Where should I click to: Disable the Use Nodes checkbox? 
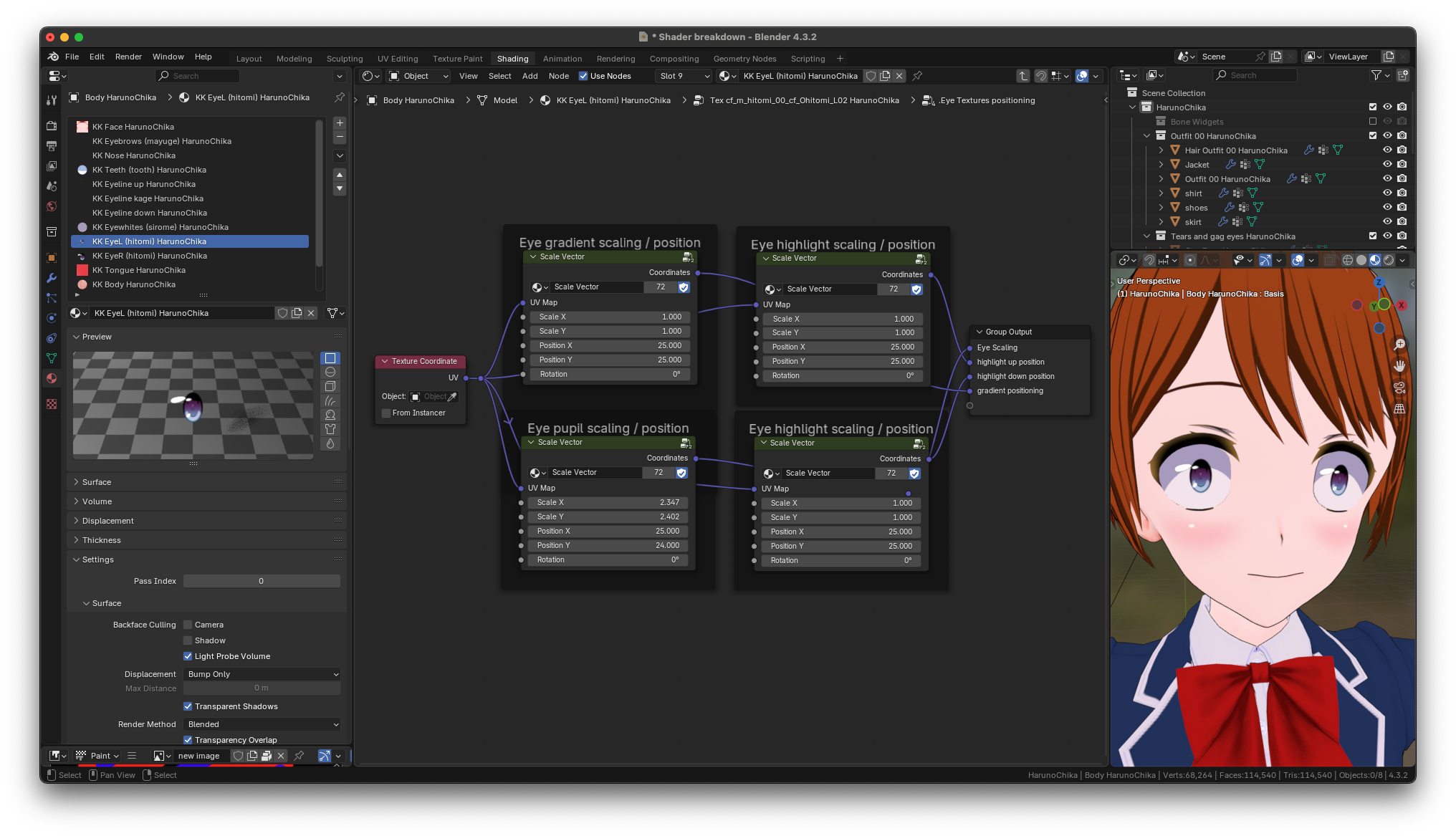point(583,76)
